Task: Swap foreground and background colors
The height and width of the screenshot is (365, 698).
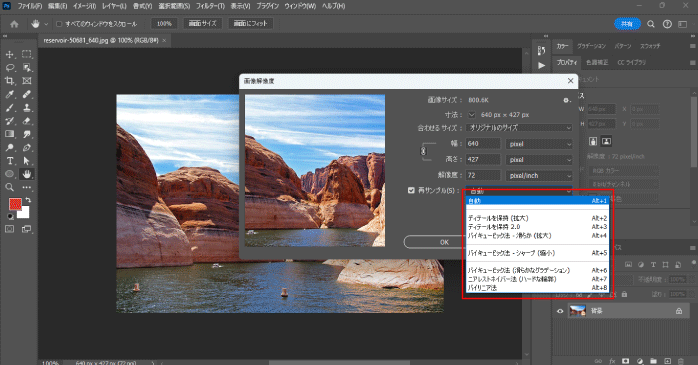Action: (28, 200)
